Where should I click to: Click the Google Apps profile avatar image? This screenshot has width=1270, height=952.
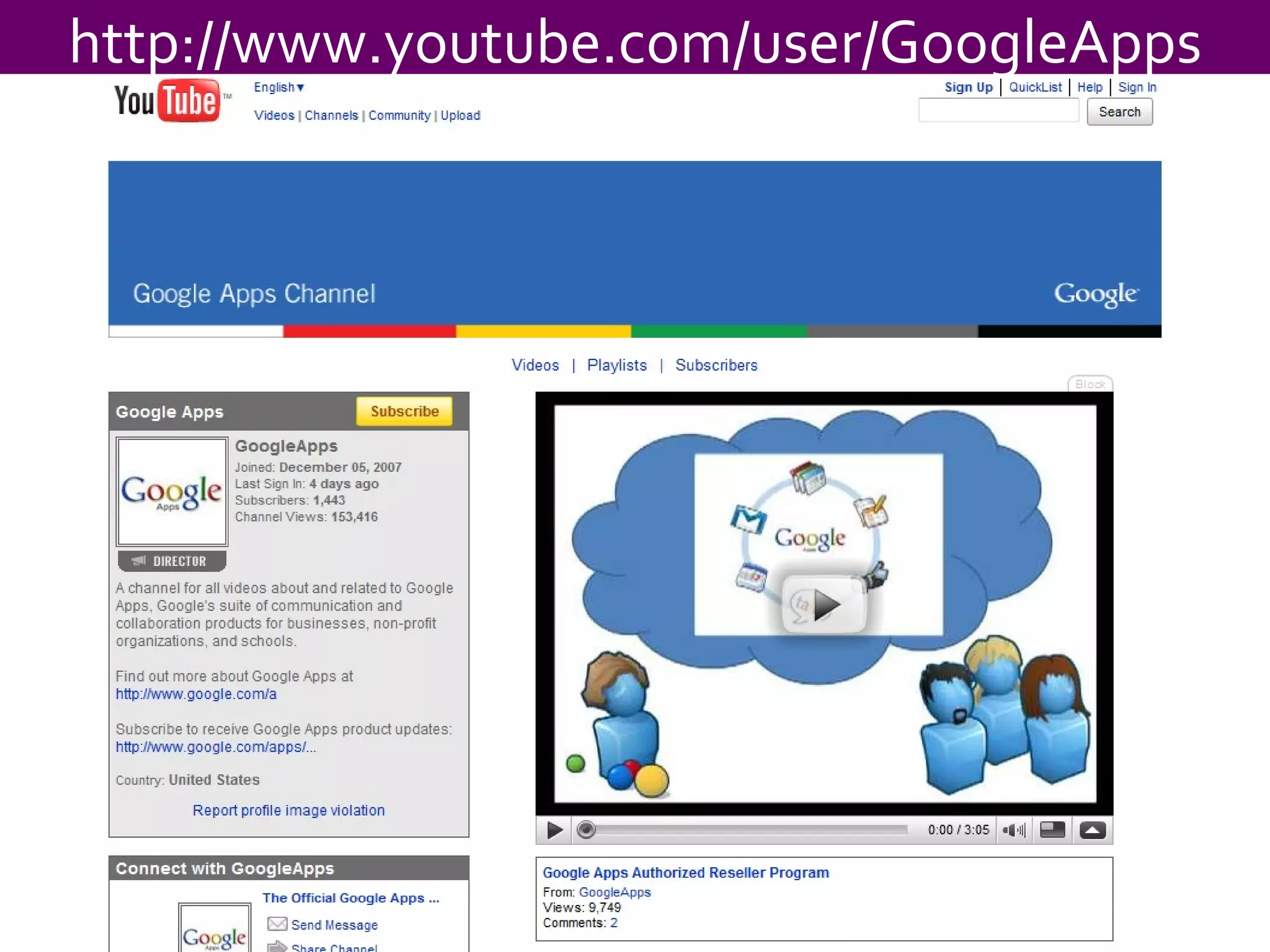click(x=172, y=491)
